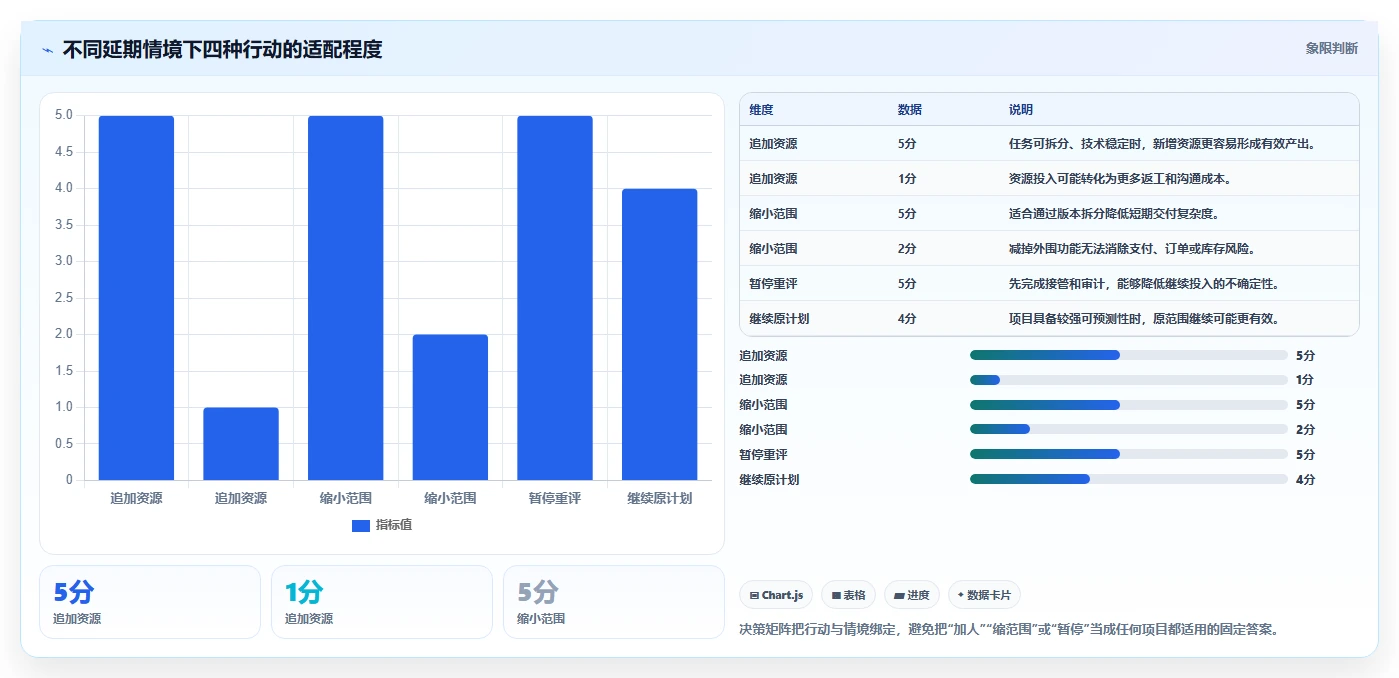
Task: Click the 2.5 y-axis tick label
Action: click(63, 298)
